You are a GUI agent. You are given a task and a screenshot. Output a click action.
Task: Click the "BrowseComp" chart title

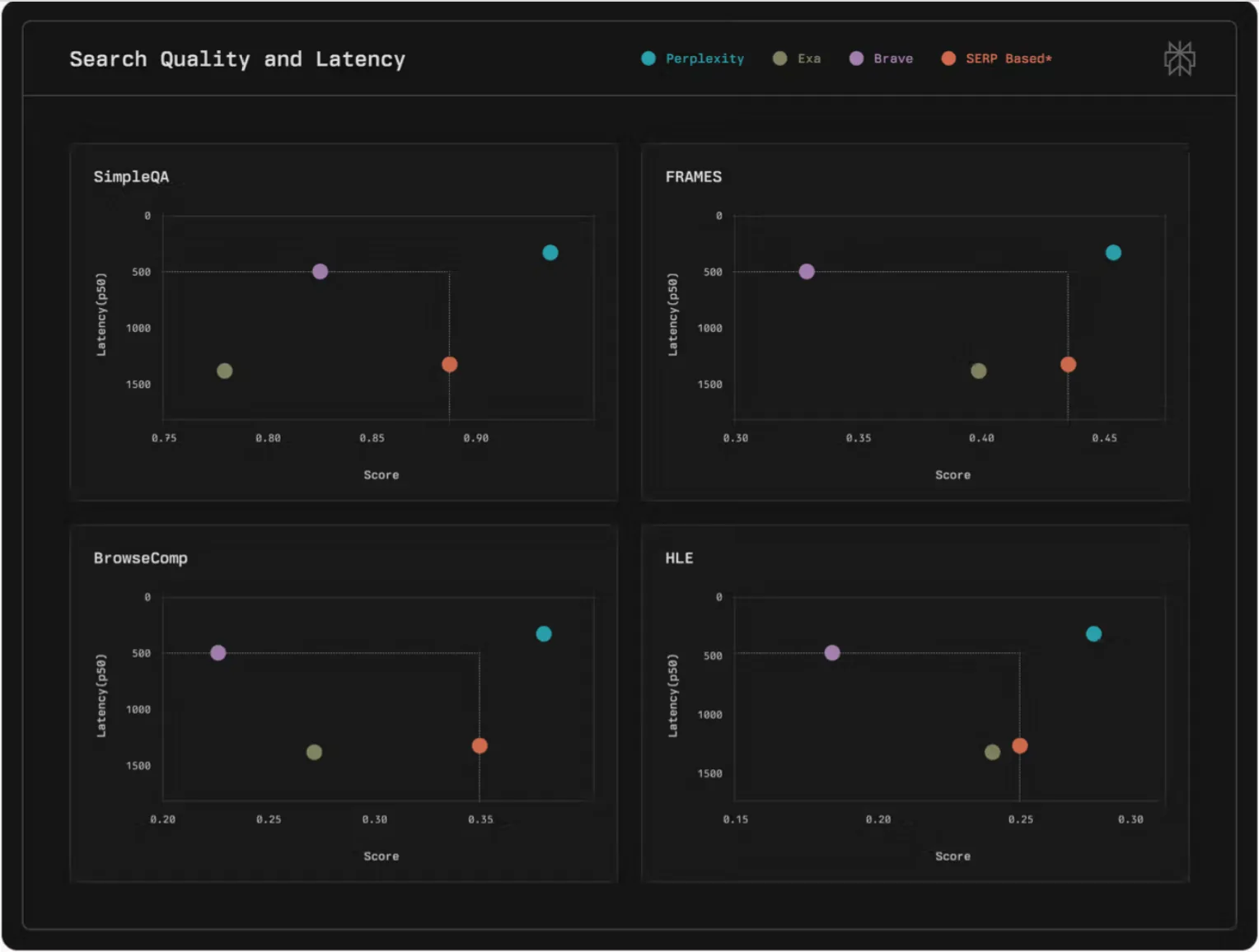tap(140, 558)
